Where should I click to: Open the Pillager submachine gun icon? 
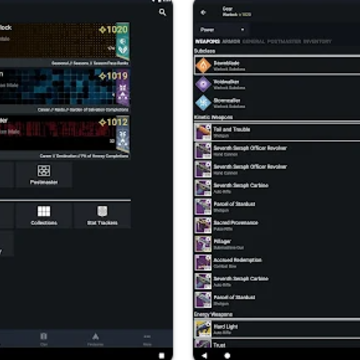pyautogui.click(x=203, y=244)
